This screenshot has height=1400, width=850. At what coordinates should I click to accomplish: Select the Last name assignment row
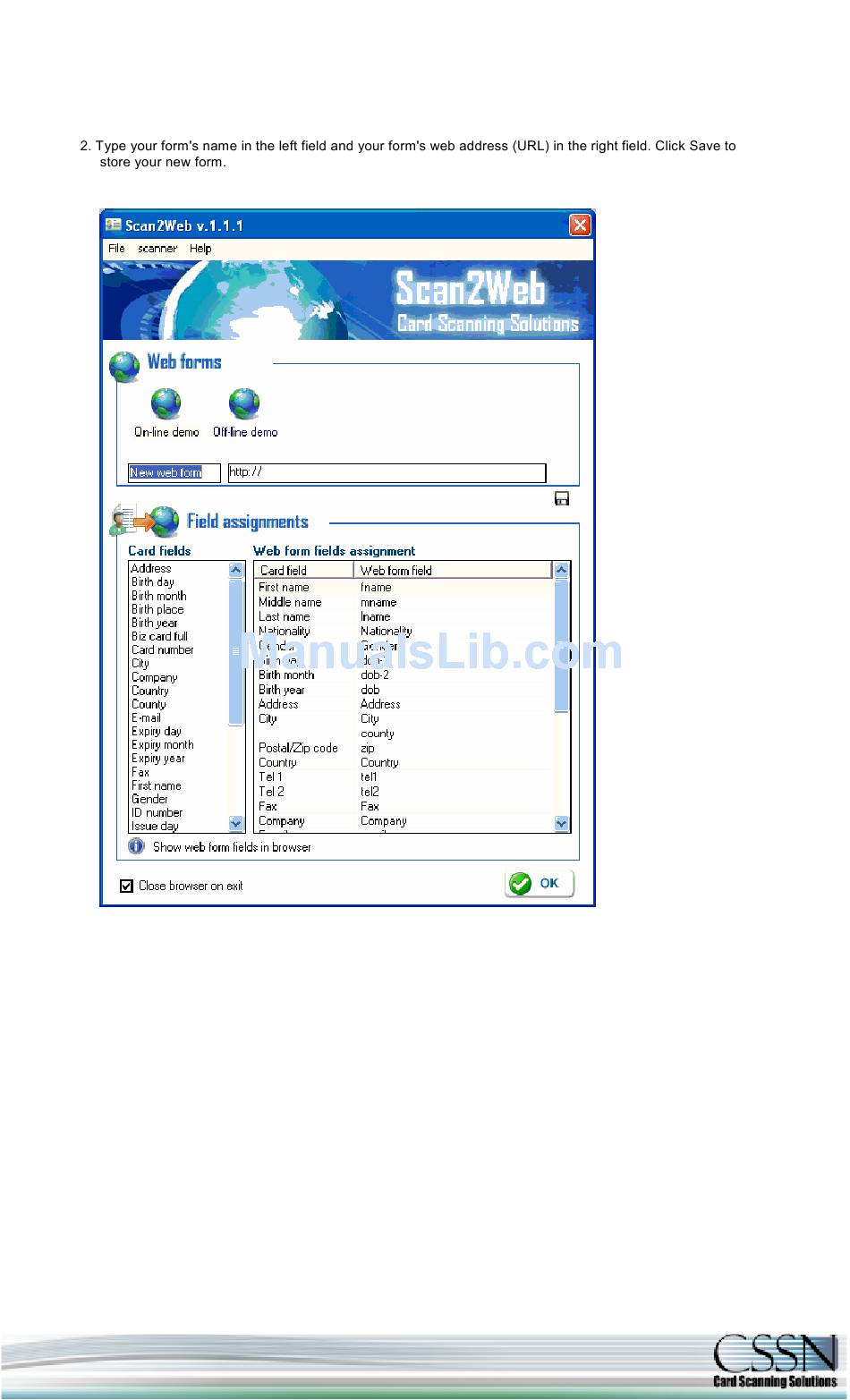click(404, 616)
